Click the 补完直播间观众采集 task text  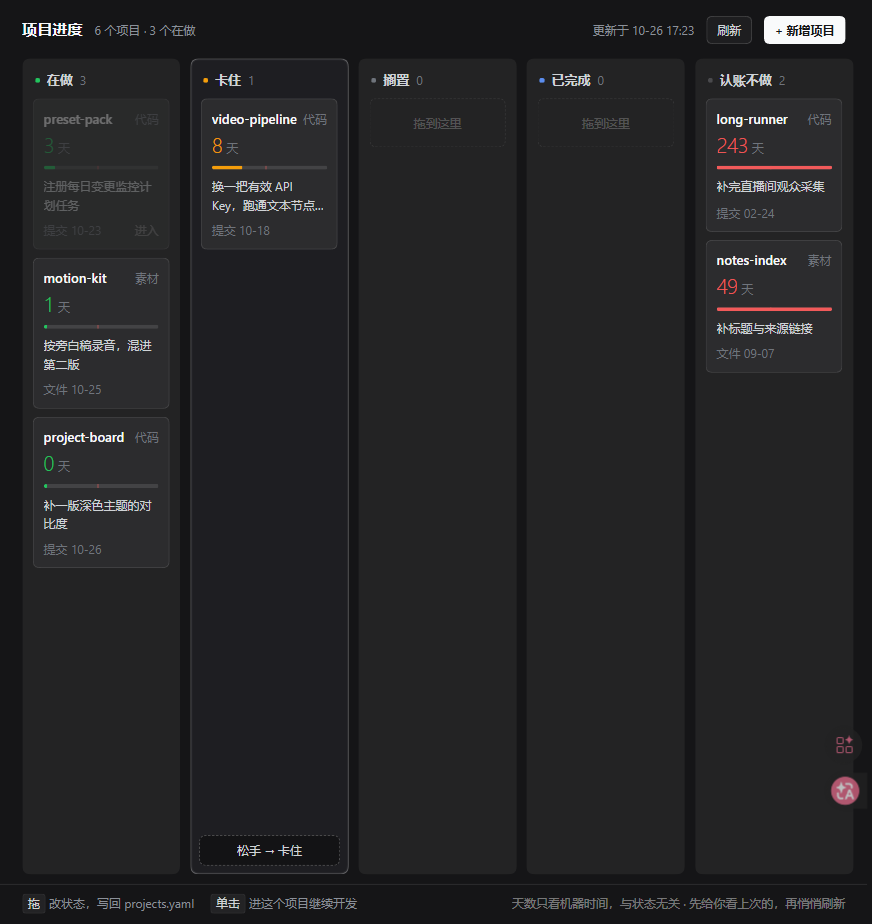coord(771,187)
